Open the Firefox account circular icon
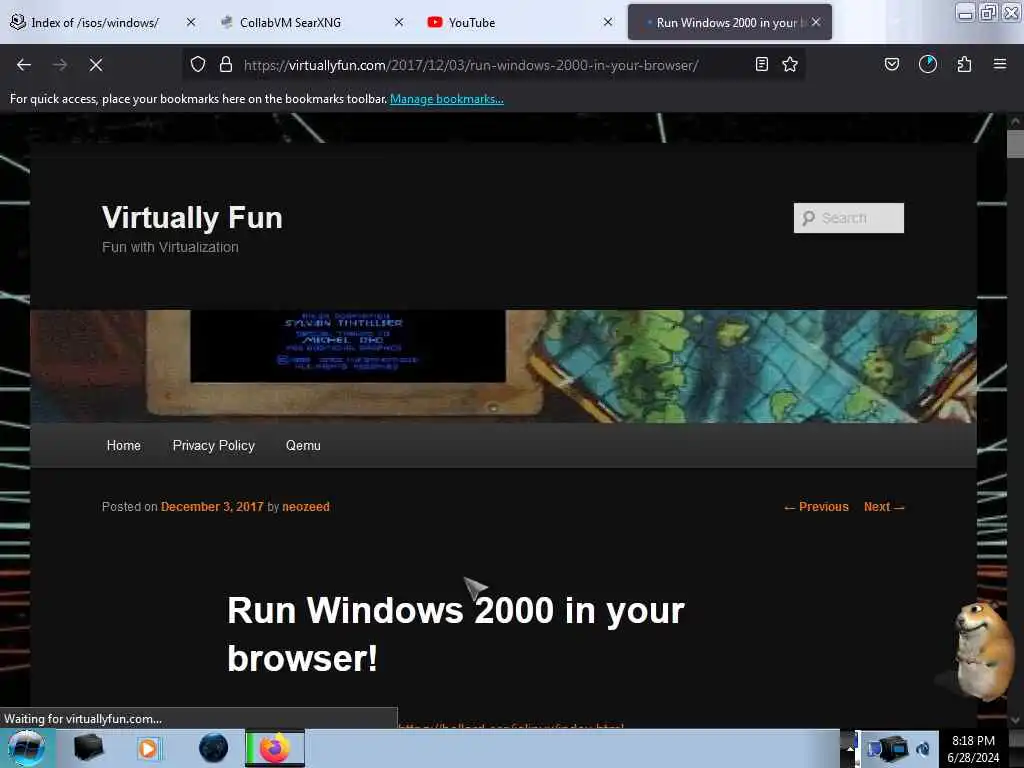The width and height of the screenshot is (1024, 768). coord(928,64)
